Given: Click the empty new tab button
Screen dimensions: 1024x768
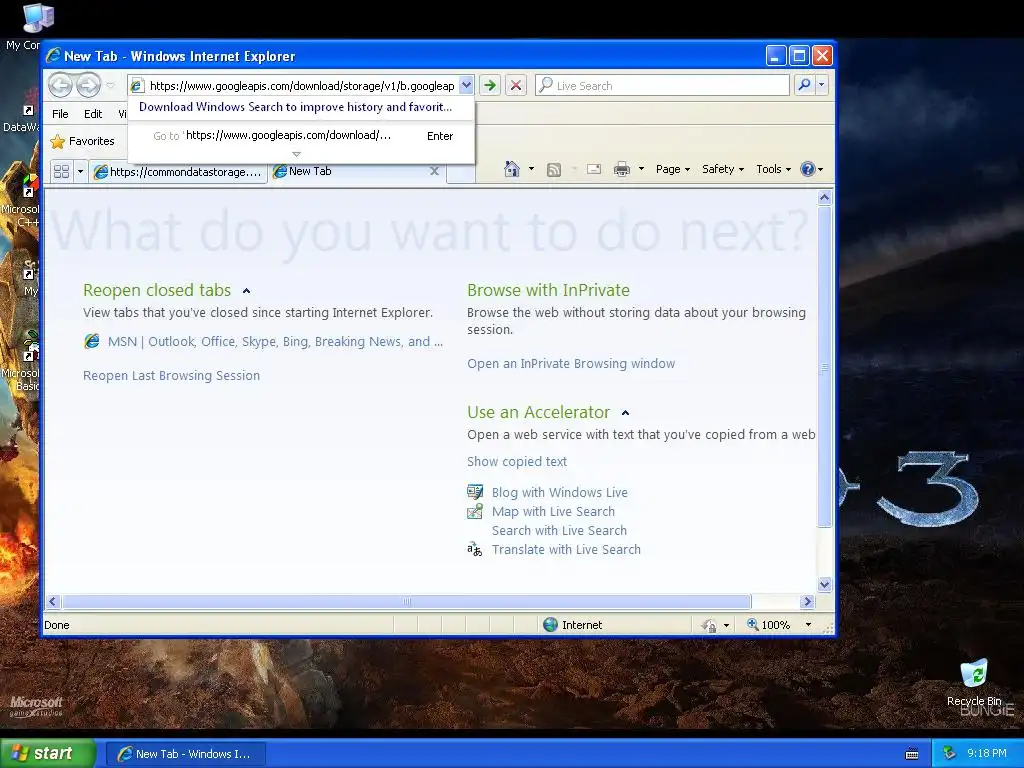Looking at the screenshot, I should pyautogui.click(x=461, y=172).
